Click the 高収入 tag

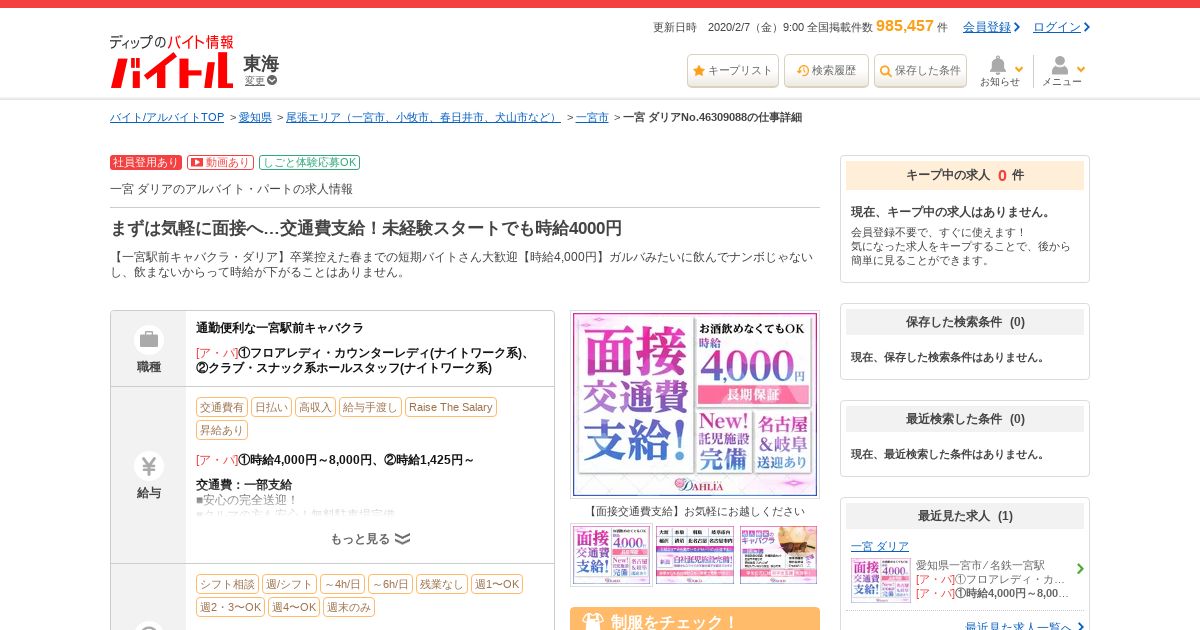315,407
